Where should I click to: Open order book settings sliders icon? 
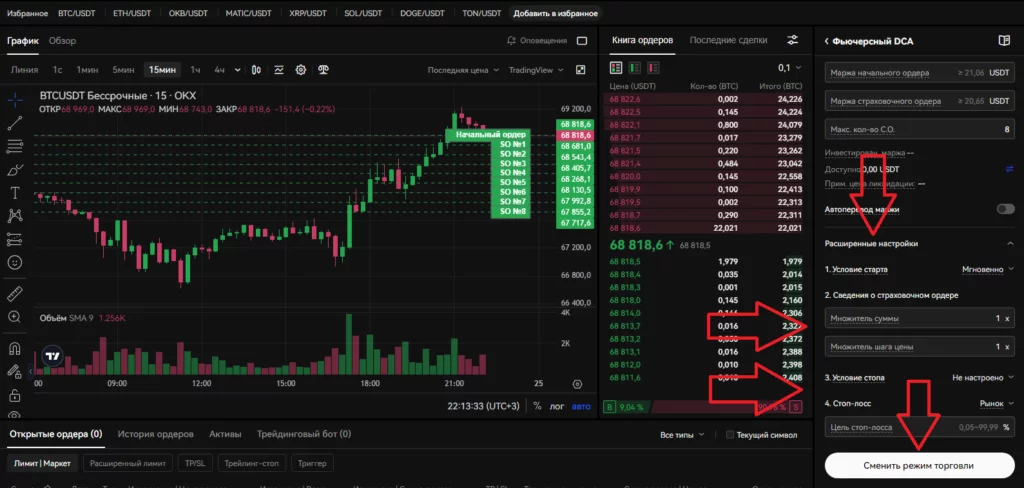click(793, 40)
